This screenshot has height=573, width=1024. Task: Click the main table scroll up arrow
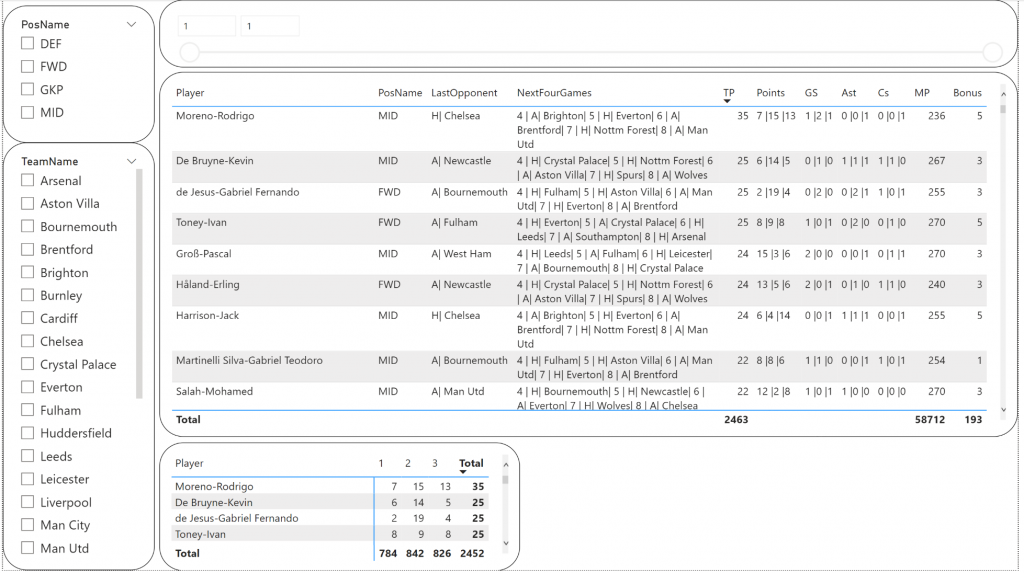point(1003,95)
